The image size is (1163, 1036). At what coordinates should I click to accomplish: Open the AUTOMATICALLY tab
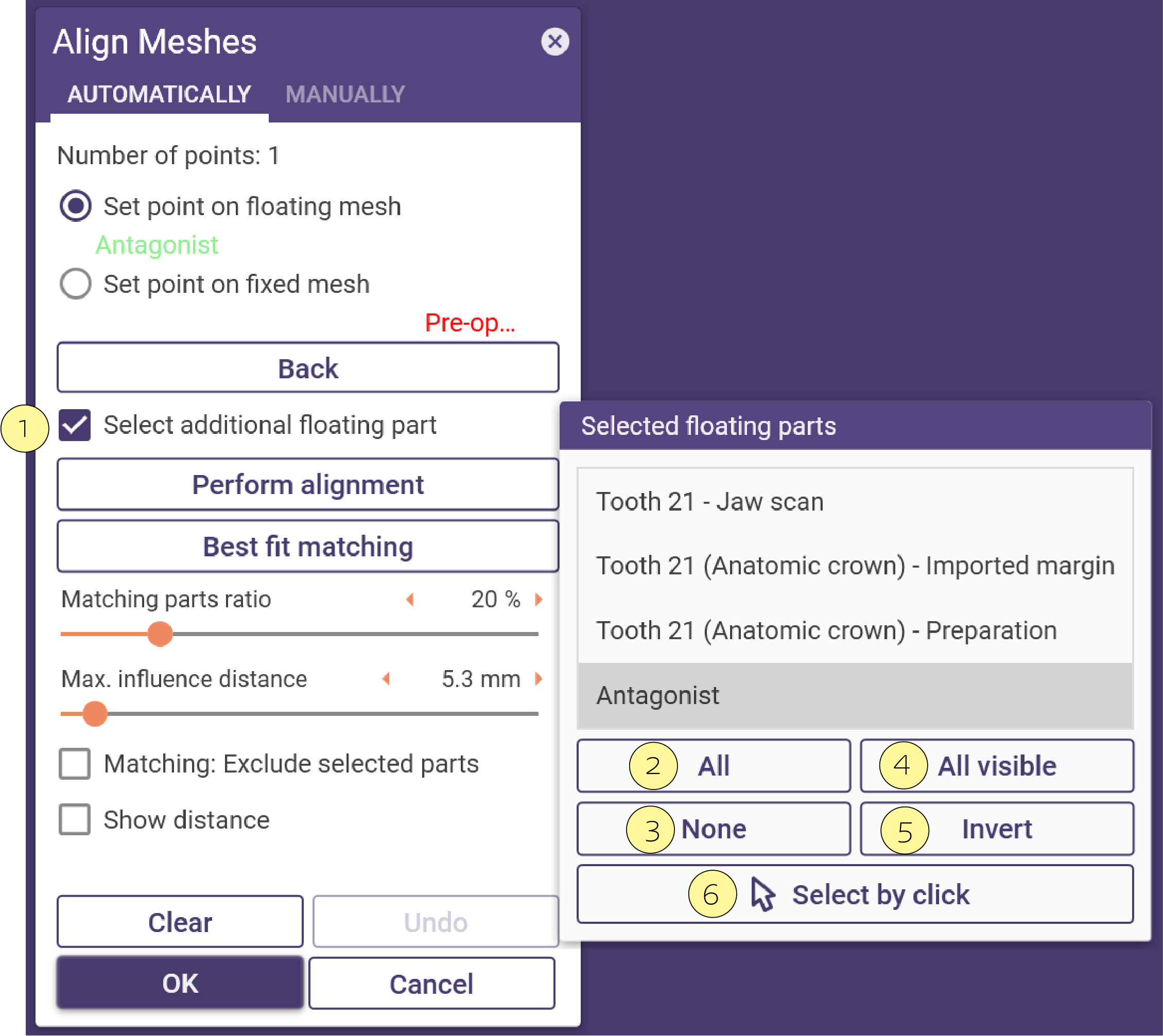pos(159,94)
